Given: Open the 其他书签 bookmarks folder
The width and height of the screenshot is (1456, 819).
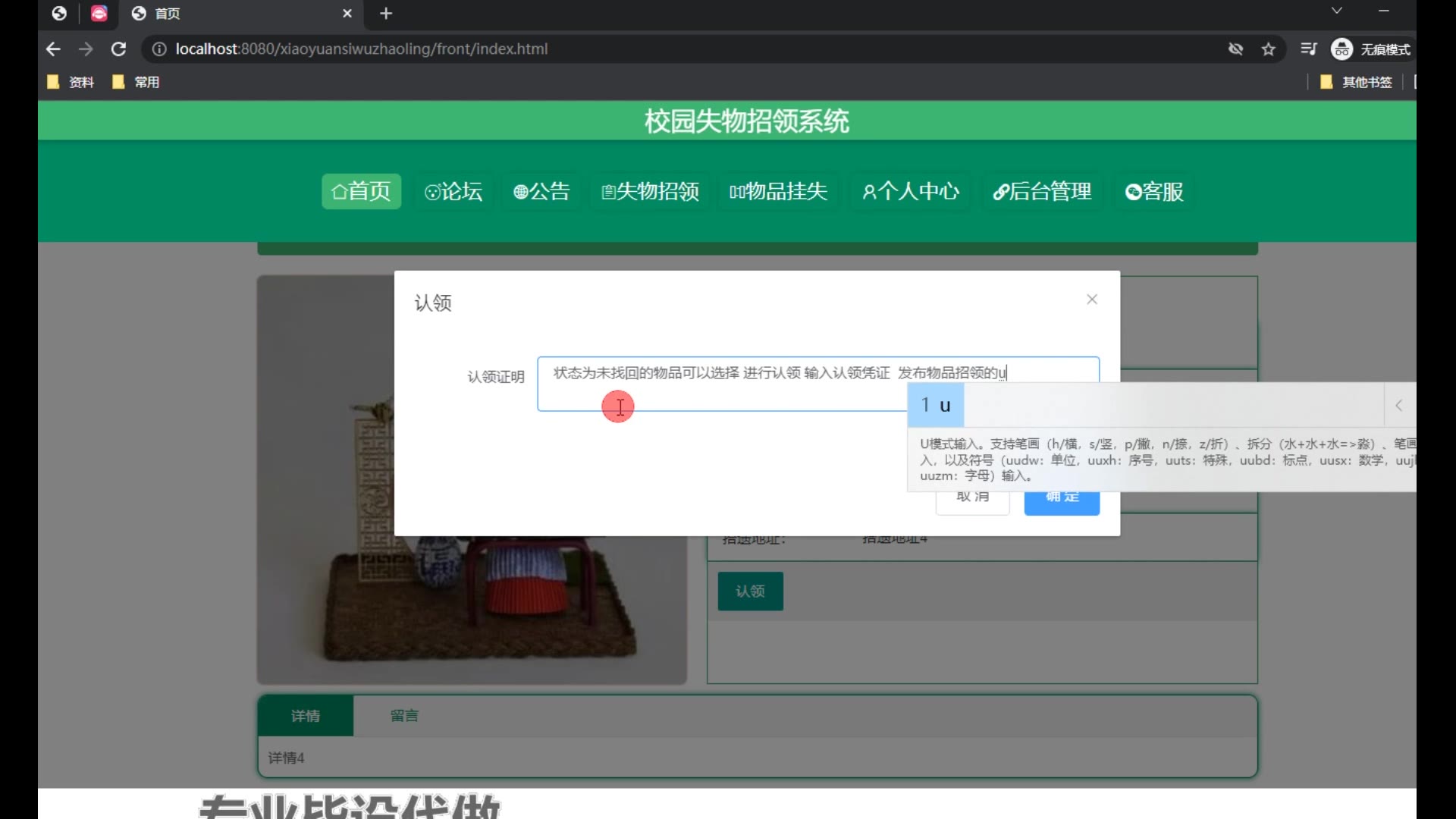Looking at the screenshot, I should [x=1357, y=82].
